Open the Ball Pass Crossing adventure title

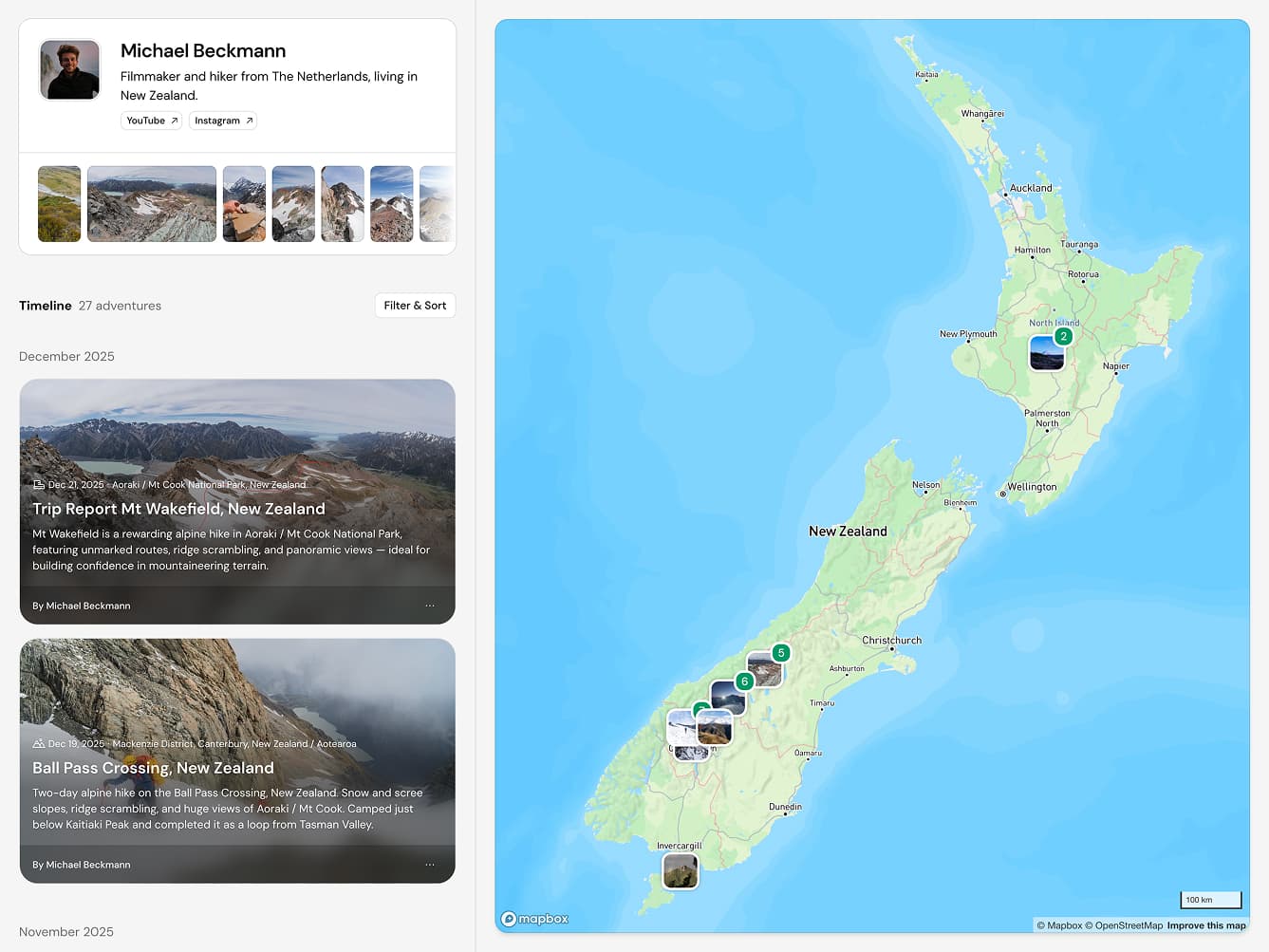(x=153, y=768)
